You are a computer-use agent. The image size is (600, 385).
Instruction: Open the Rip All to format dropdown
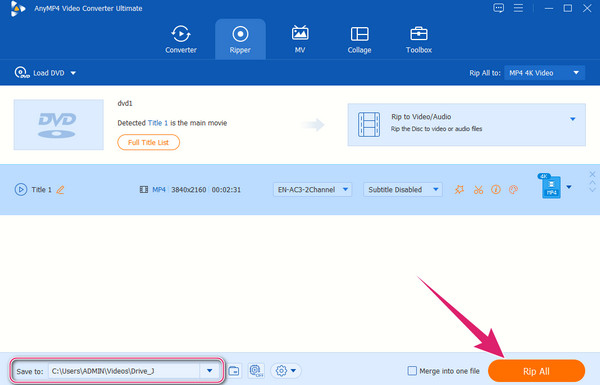544,73
